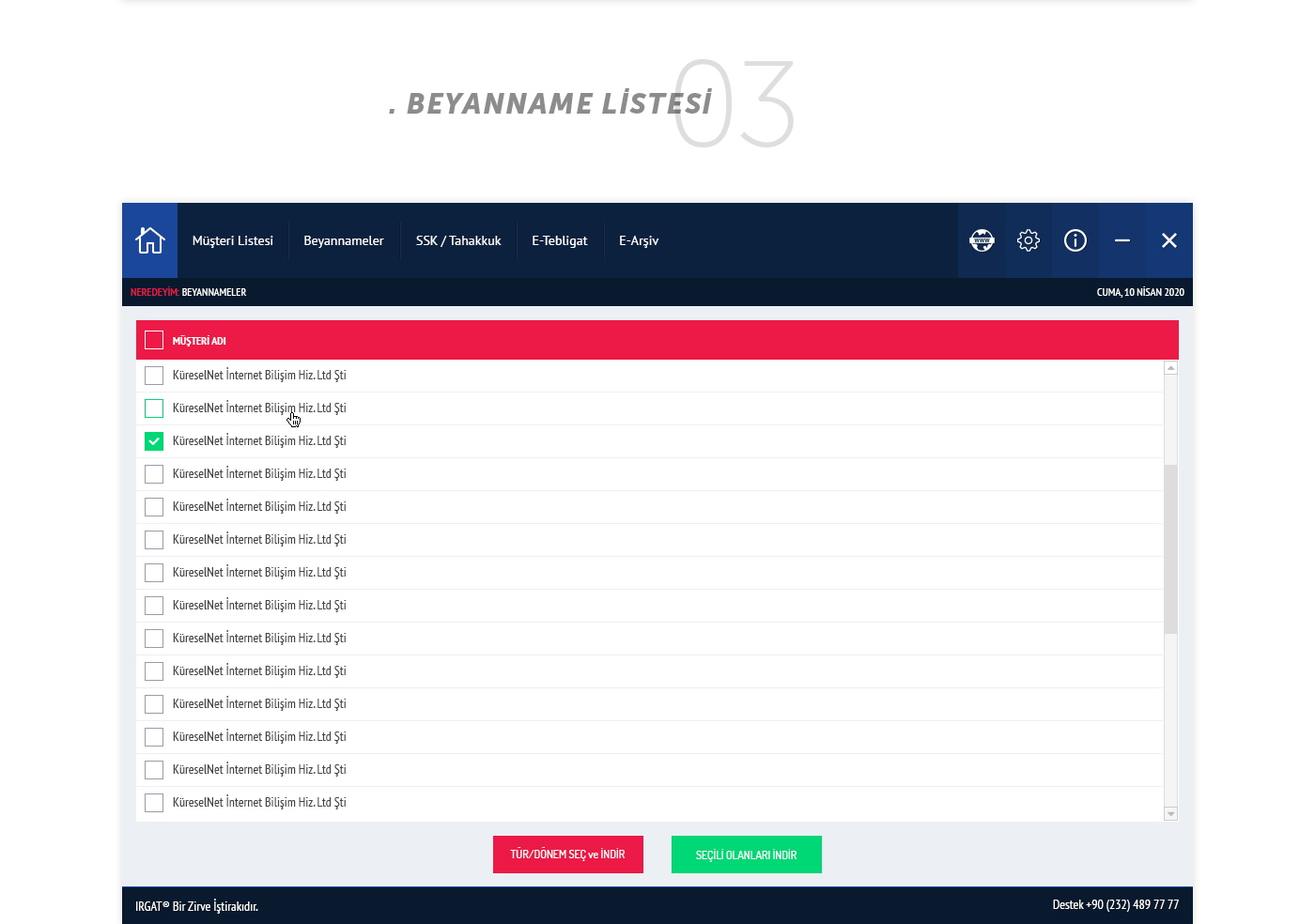Minimize the application window
This screenshot has height=924, width=1315.
point(1122,240)
